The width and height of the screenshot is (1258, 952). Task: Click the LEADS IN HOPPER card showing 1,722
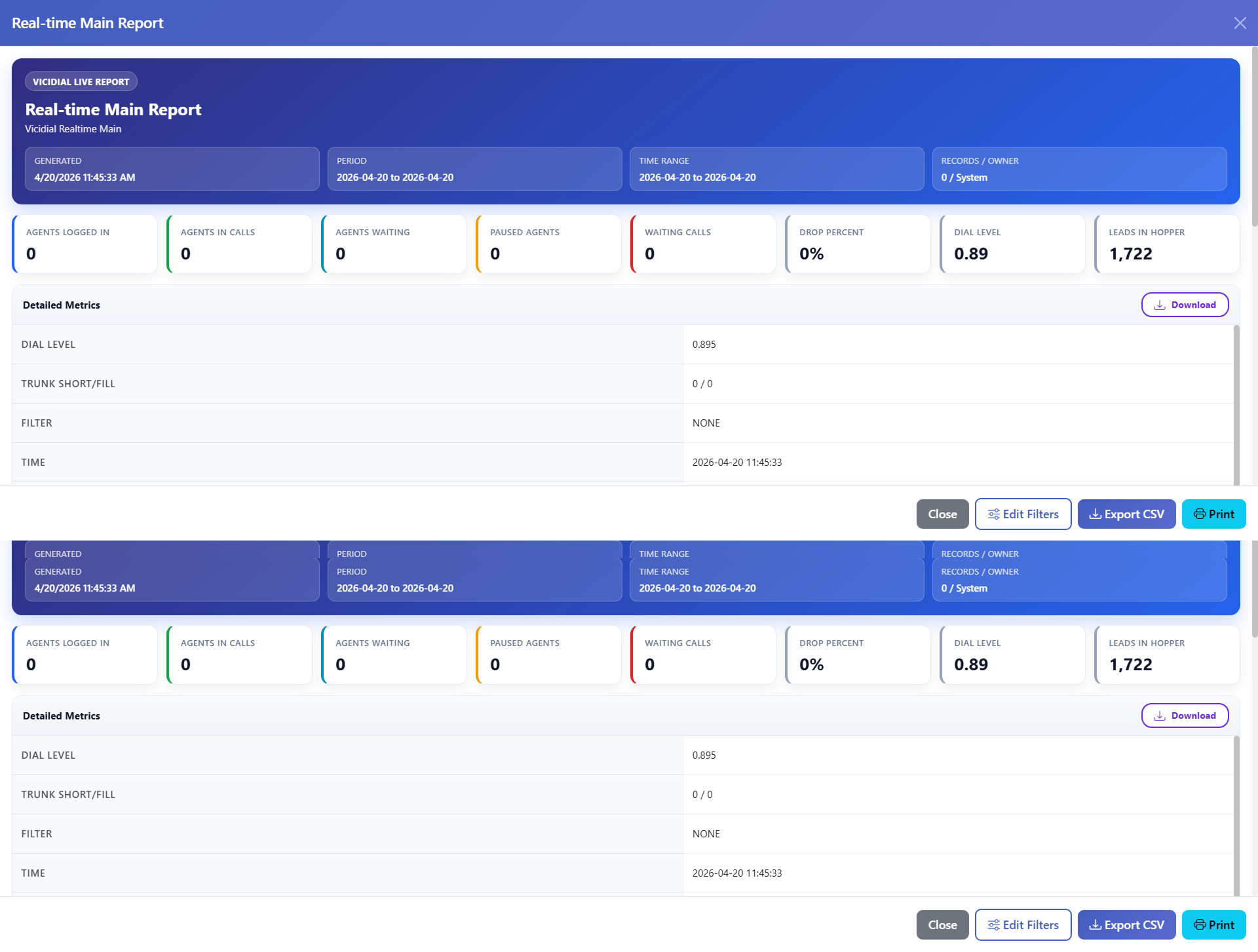click(1167, 244)
